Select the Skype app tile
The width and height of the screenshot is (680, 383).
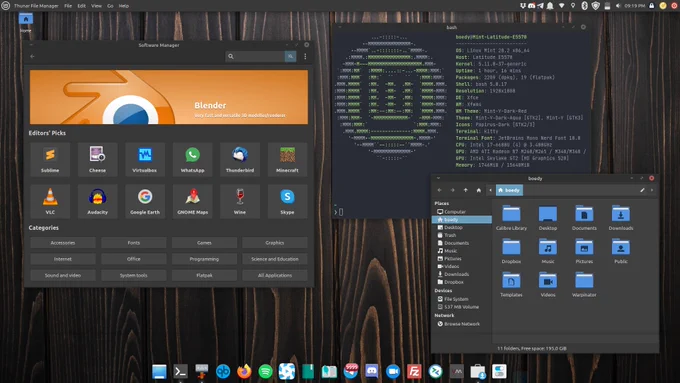287,201
